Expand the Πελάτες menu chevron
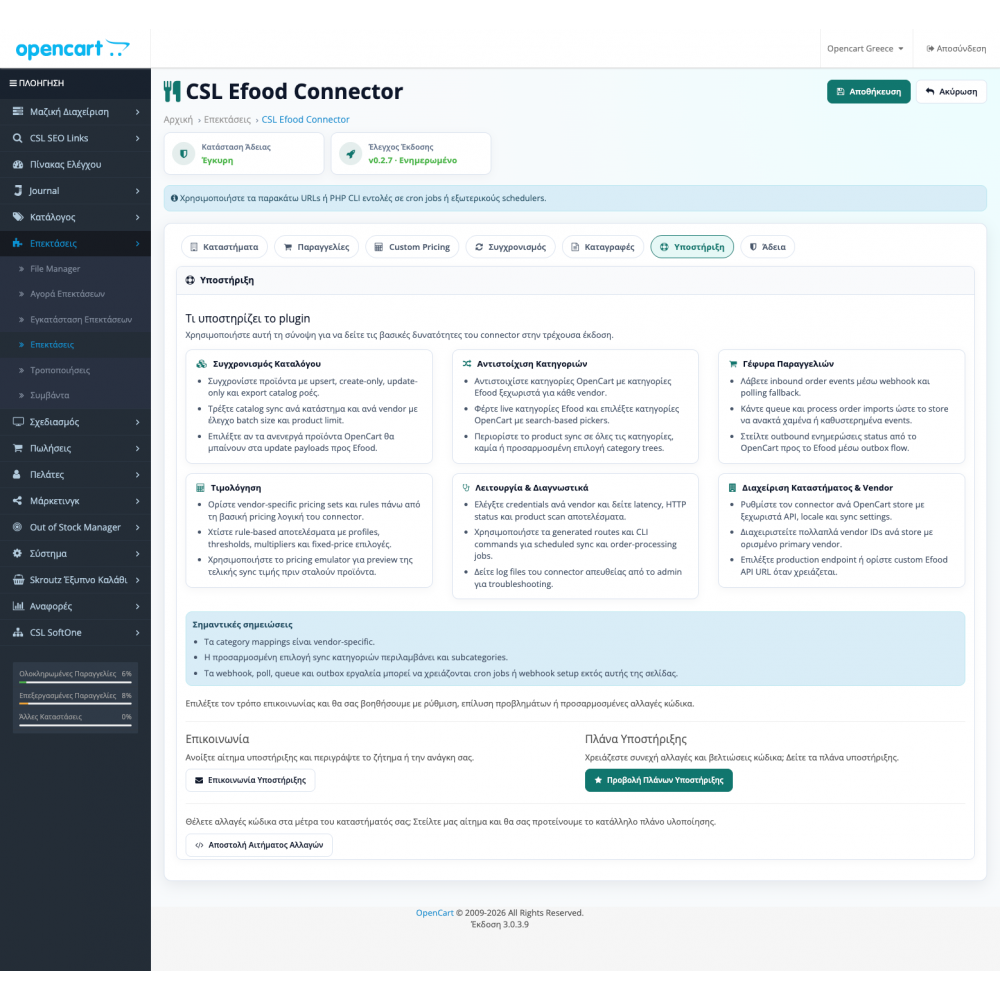The height and width of the screenshot is (1000, 1000). (x=138, y=474)
